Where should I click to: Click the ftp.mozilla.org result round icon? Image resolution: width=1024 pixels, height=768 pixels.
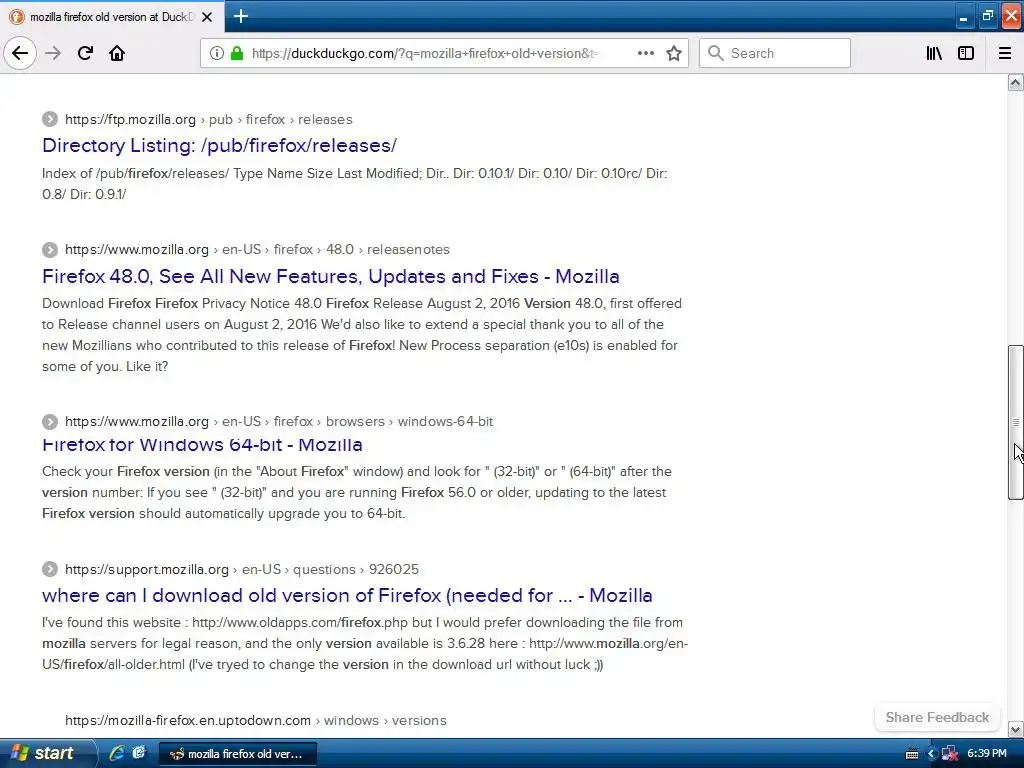click(50, 120)
